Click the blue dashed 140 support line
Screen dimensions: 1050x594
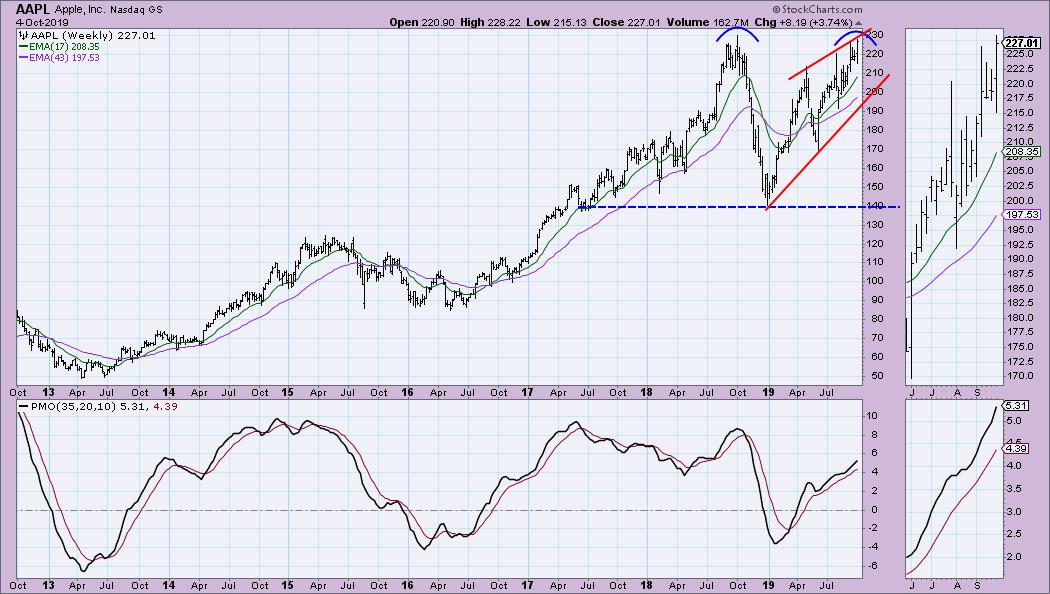tap(737, 207)
